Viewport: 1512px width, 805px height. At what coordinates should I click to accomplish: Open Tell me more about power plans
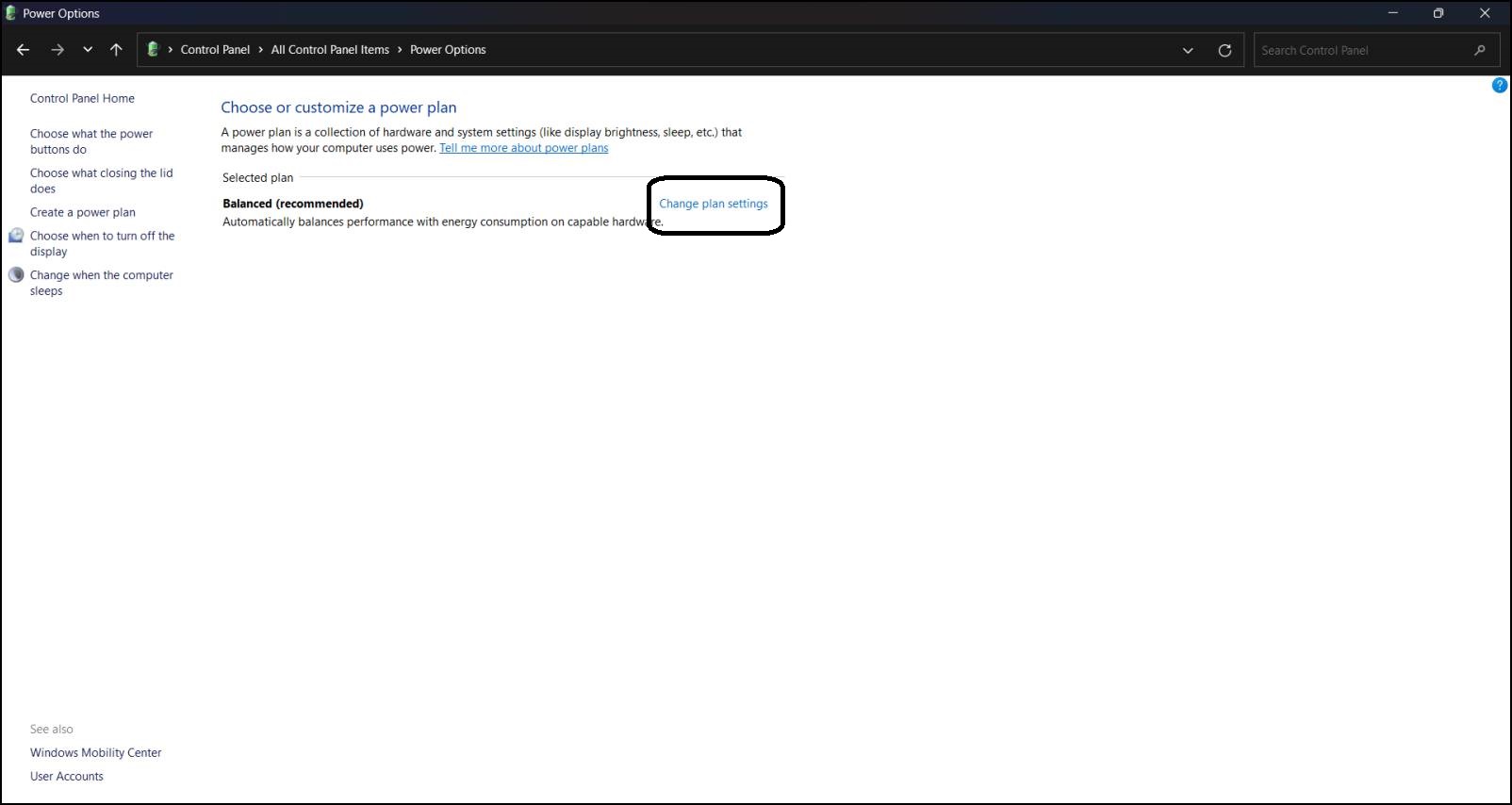(x=524, y=148)
